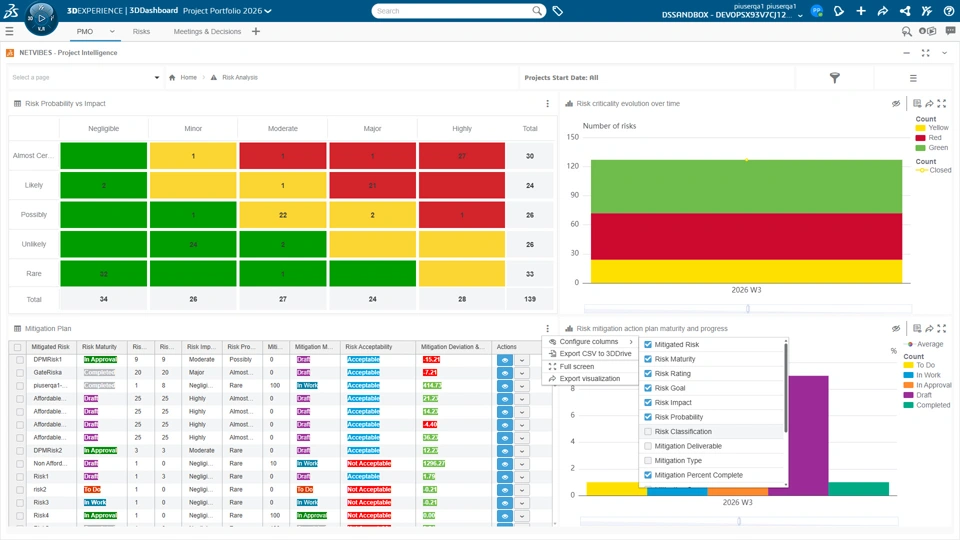The width and height of the screenshot is (960, 540).
Task: Open actions dropdown for GateRiska row
Action: 522,373
